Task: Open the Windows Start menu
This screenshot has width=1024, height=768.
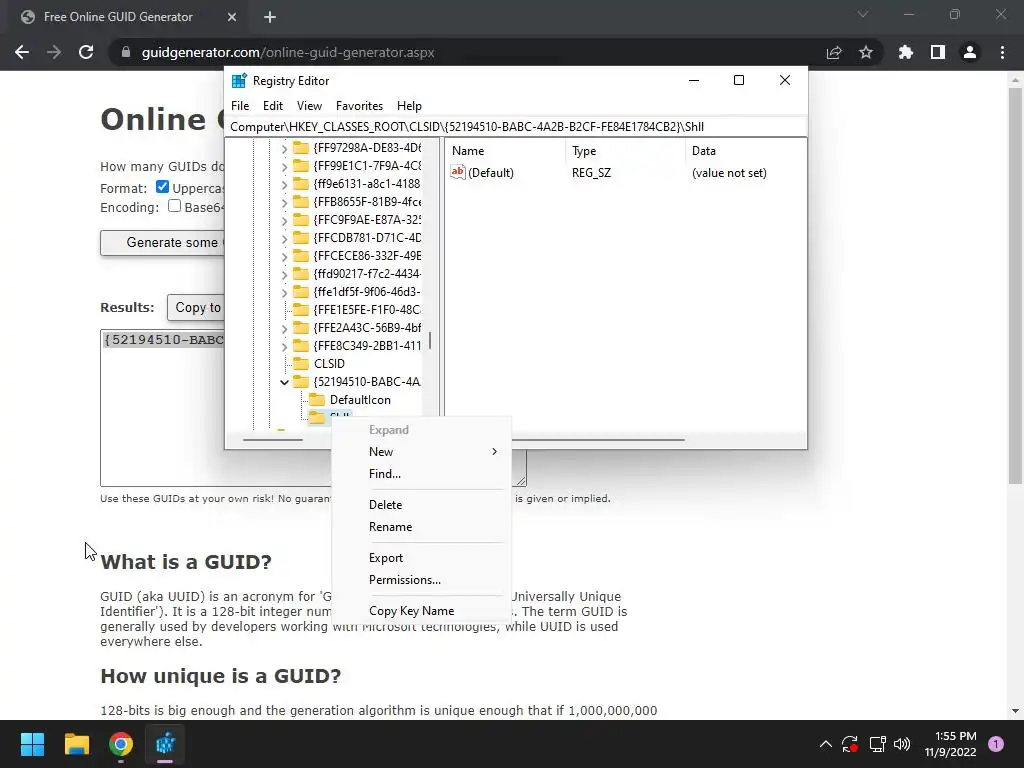Action: click(x=32, y=744)
